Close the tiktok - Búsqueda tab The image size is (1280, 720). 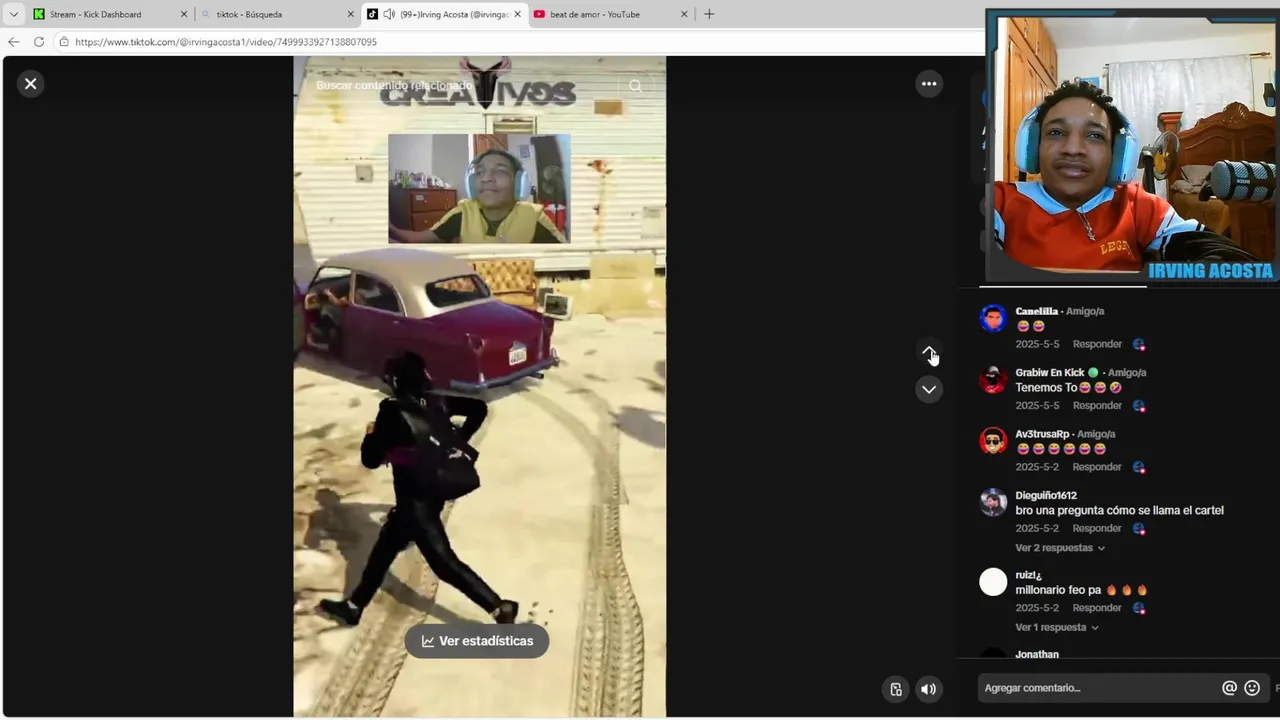tap(351, 14)
